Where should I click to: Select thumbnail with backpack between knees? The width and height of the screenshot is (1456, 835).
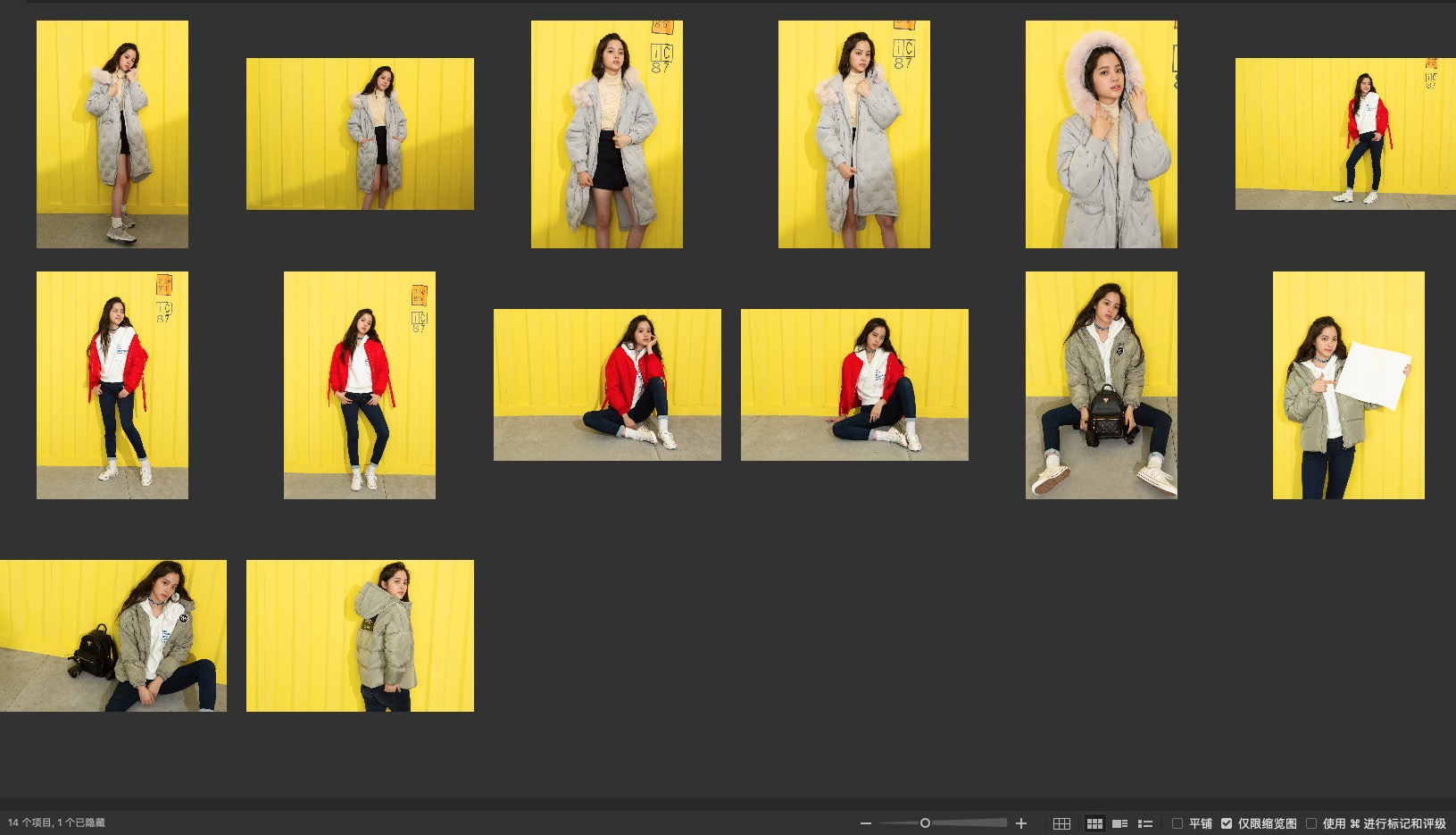click(x=1101, y=385)
